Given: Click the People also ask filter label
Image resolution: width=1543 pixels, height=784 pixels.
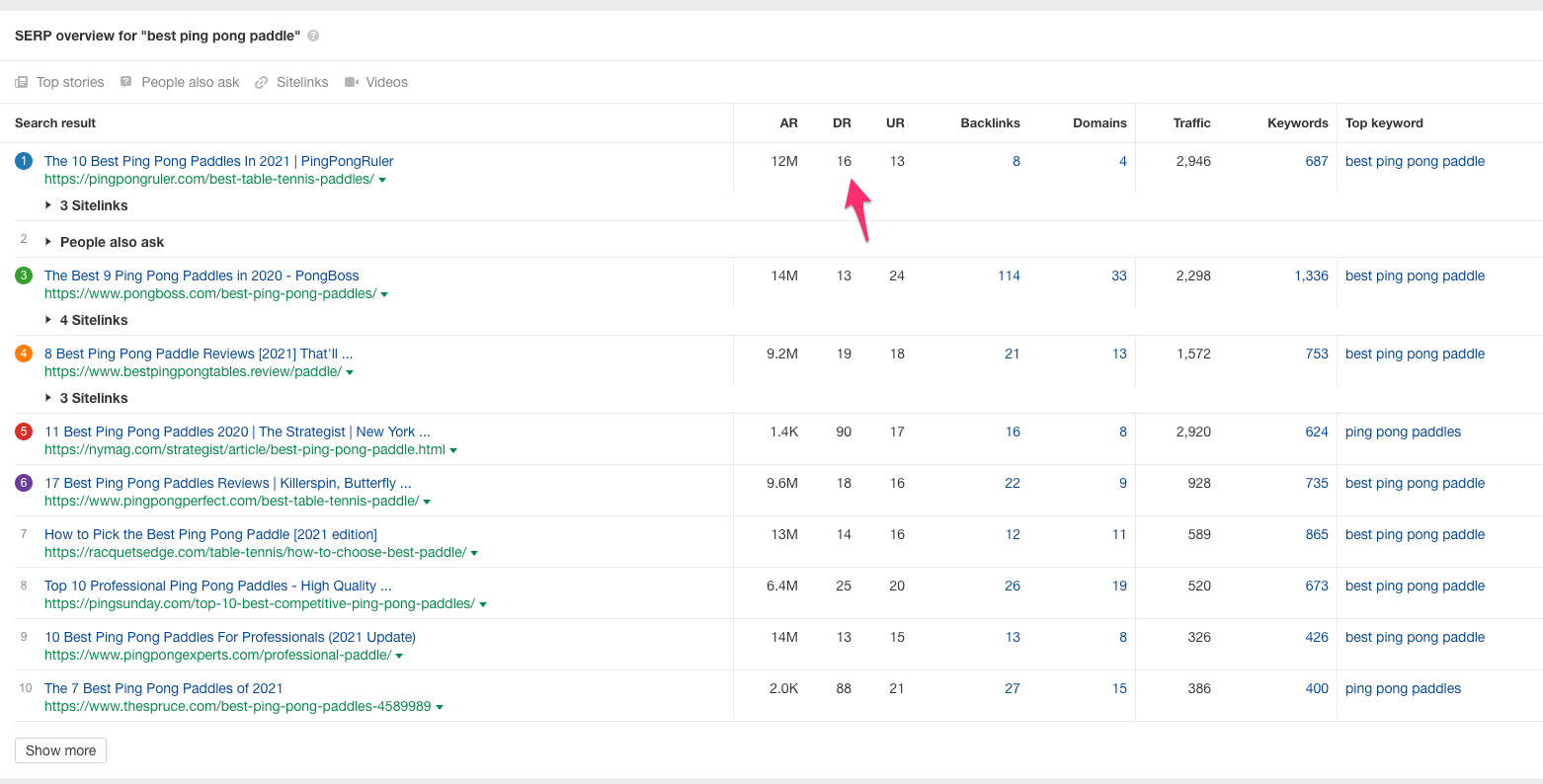Looking at the screenshot, I should coord(191,82).
